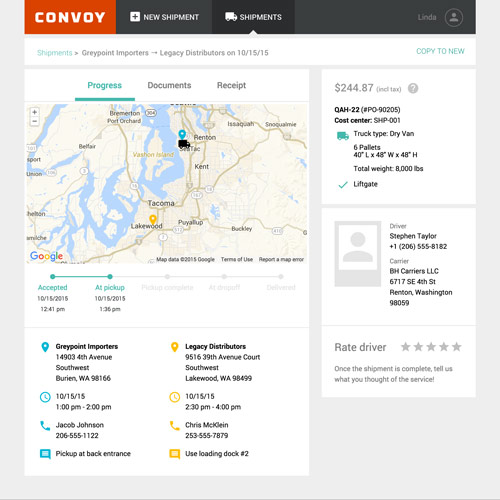The image size is (500, 500).
Task: Rate driver three stars
Action: [x=431, y=347]
